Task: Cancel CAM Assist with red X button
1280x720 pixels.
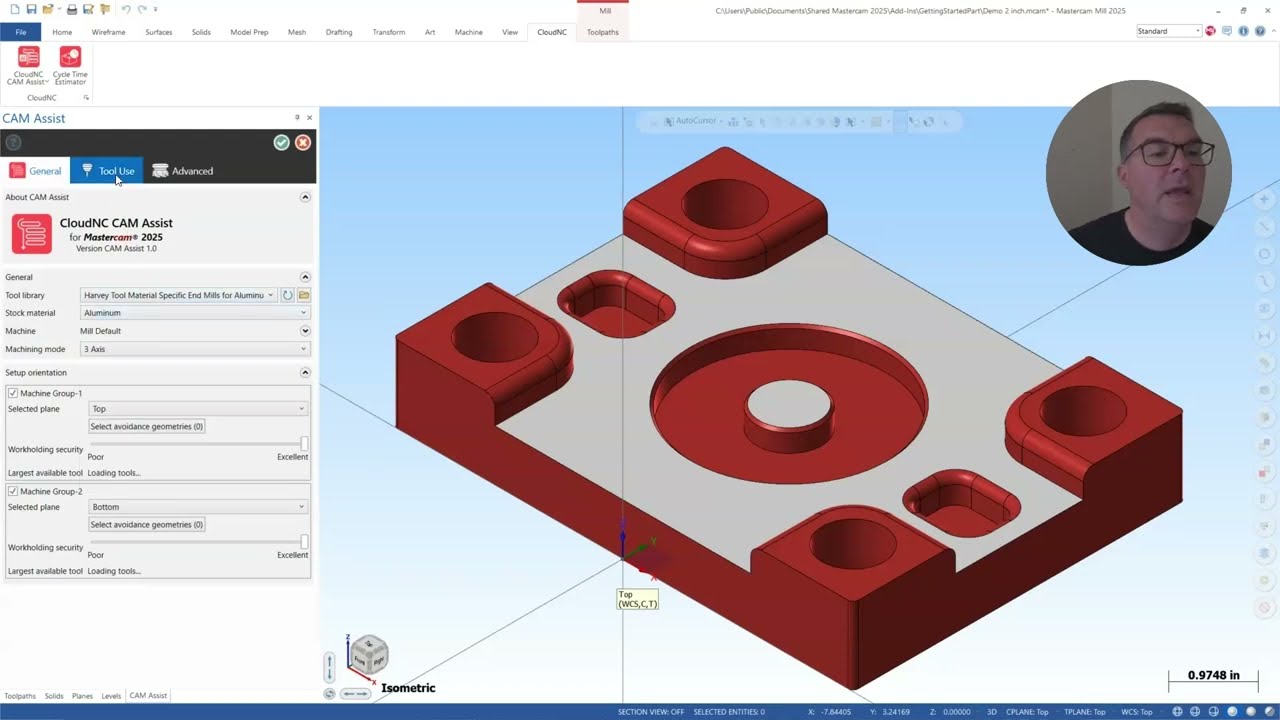Action: point(303,143)
